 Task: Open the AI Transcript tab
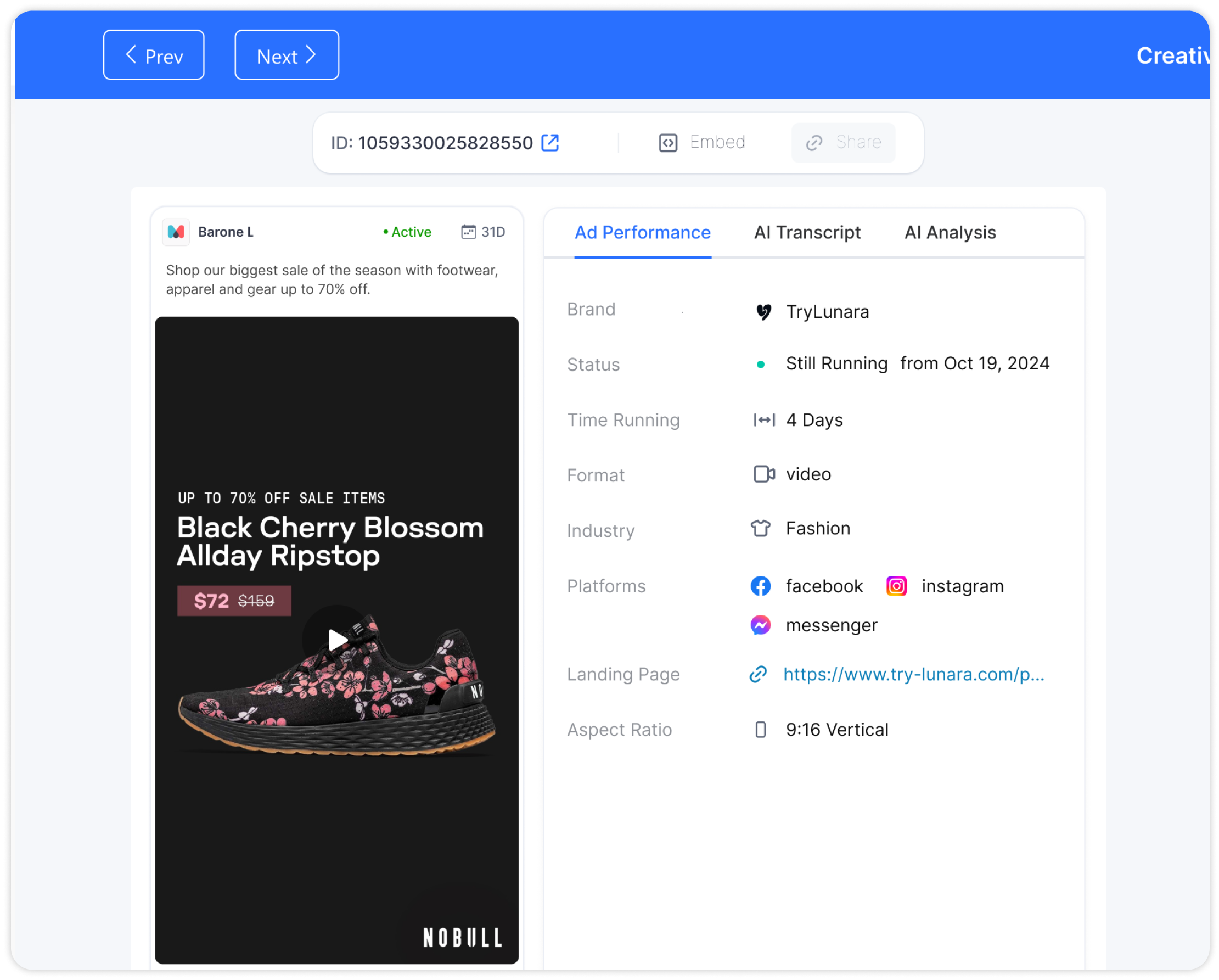[x=807, y=232]
